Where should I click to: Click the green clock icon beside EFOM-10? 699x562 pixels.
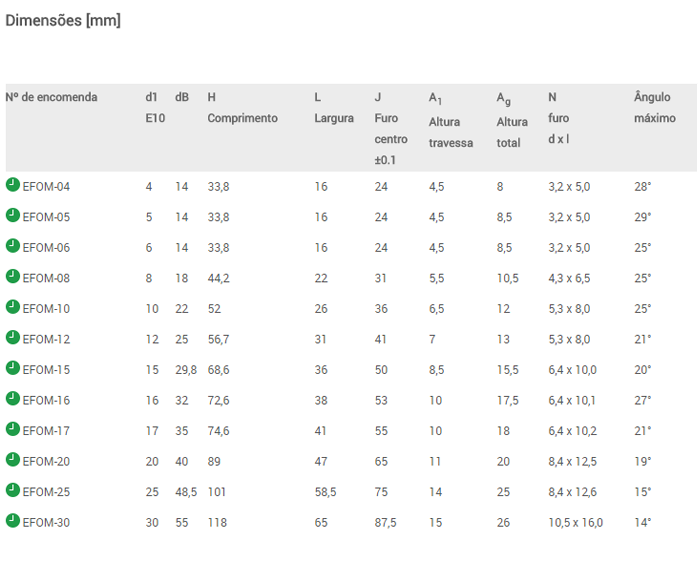click(x=13, y=307)
